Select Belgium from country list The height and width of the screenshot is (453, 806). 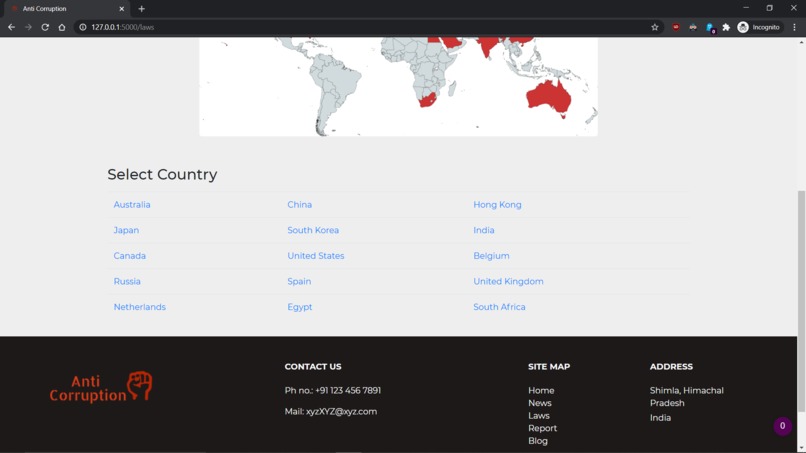pos(491,256)
